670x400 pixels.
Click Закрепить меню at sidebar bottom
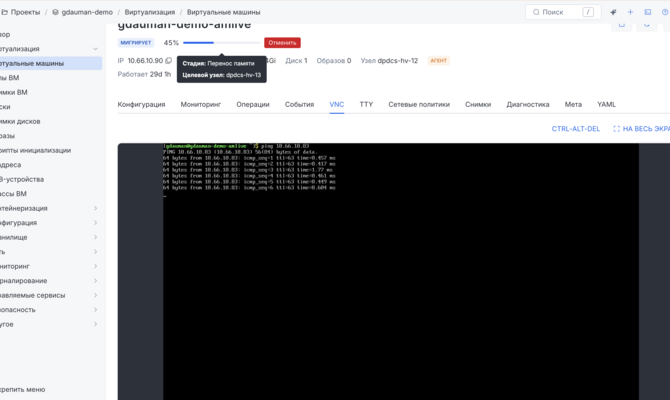click(23, 390)
